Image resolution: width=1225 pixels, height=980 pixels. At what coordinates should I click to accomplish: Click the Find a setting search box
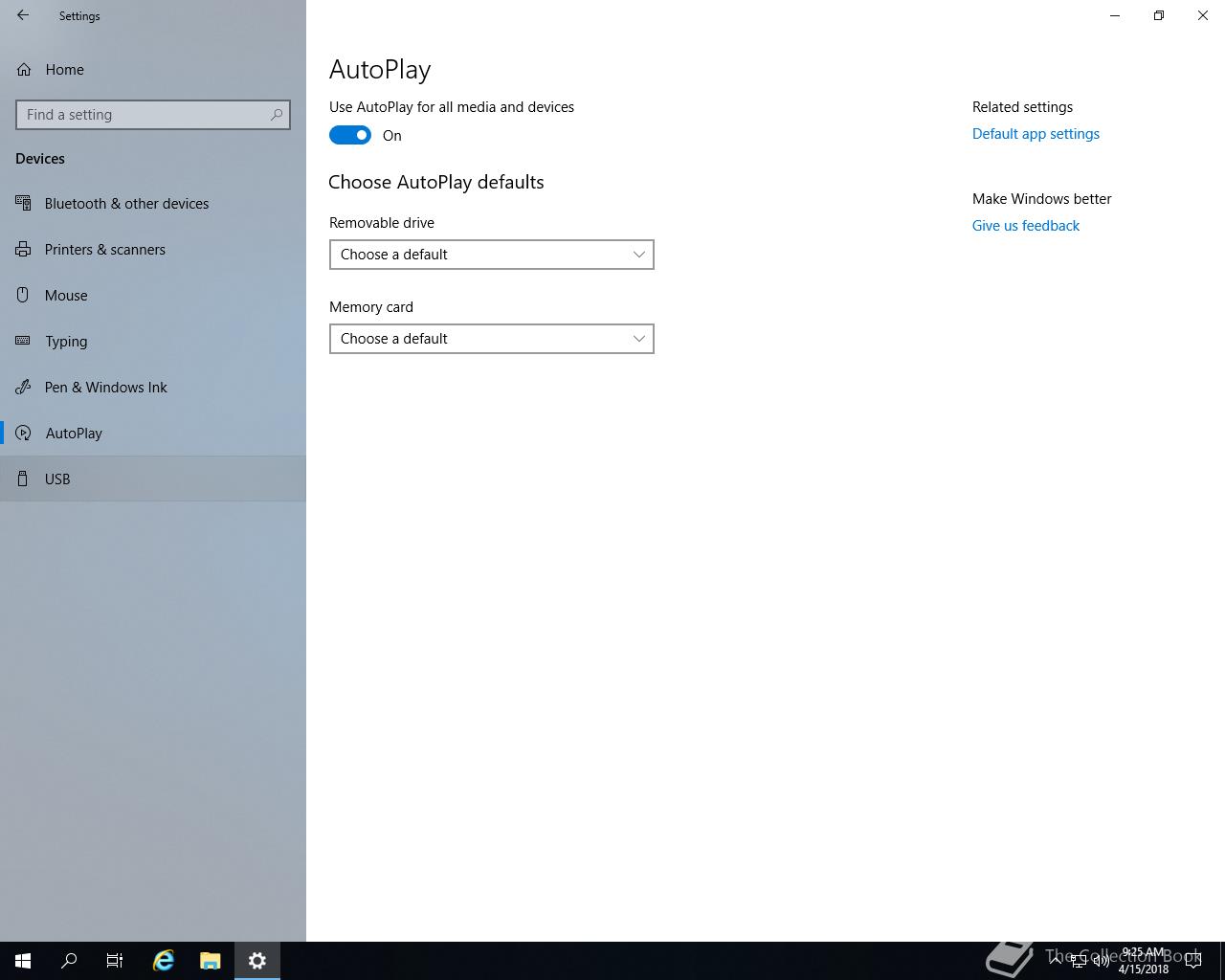(x=153, y=115)
